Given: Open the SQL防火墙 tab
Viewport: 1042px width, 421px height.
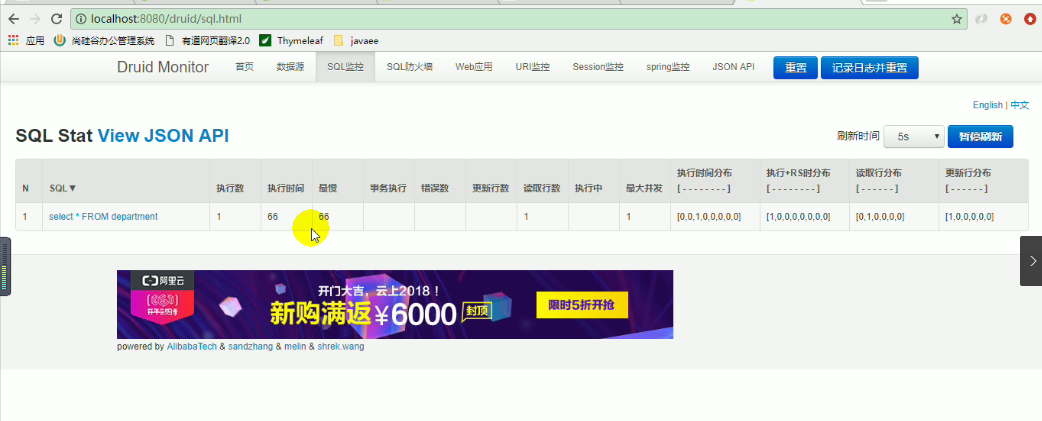Looking at the screenshot, I should (409, 67).
